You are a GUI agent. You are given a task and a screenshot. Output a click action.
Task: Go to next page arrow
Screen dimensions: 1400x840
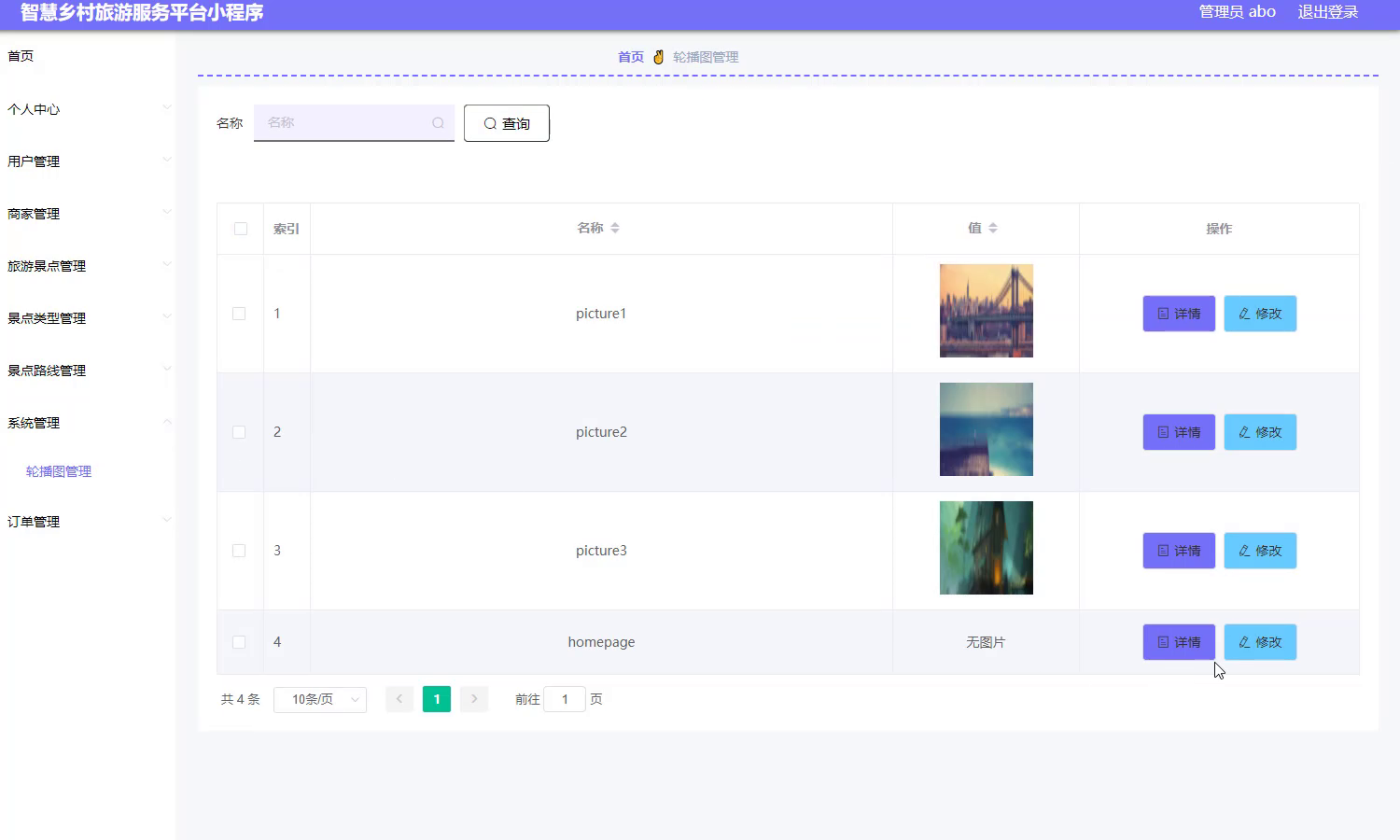474,699
